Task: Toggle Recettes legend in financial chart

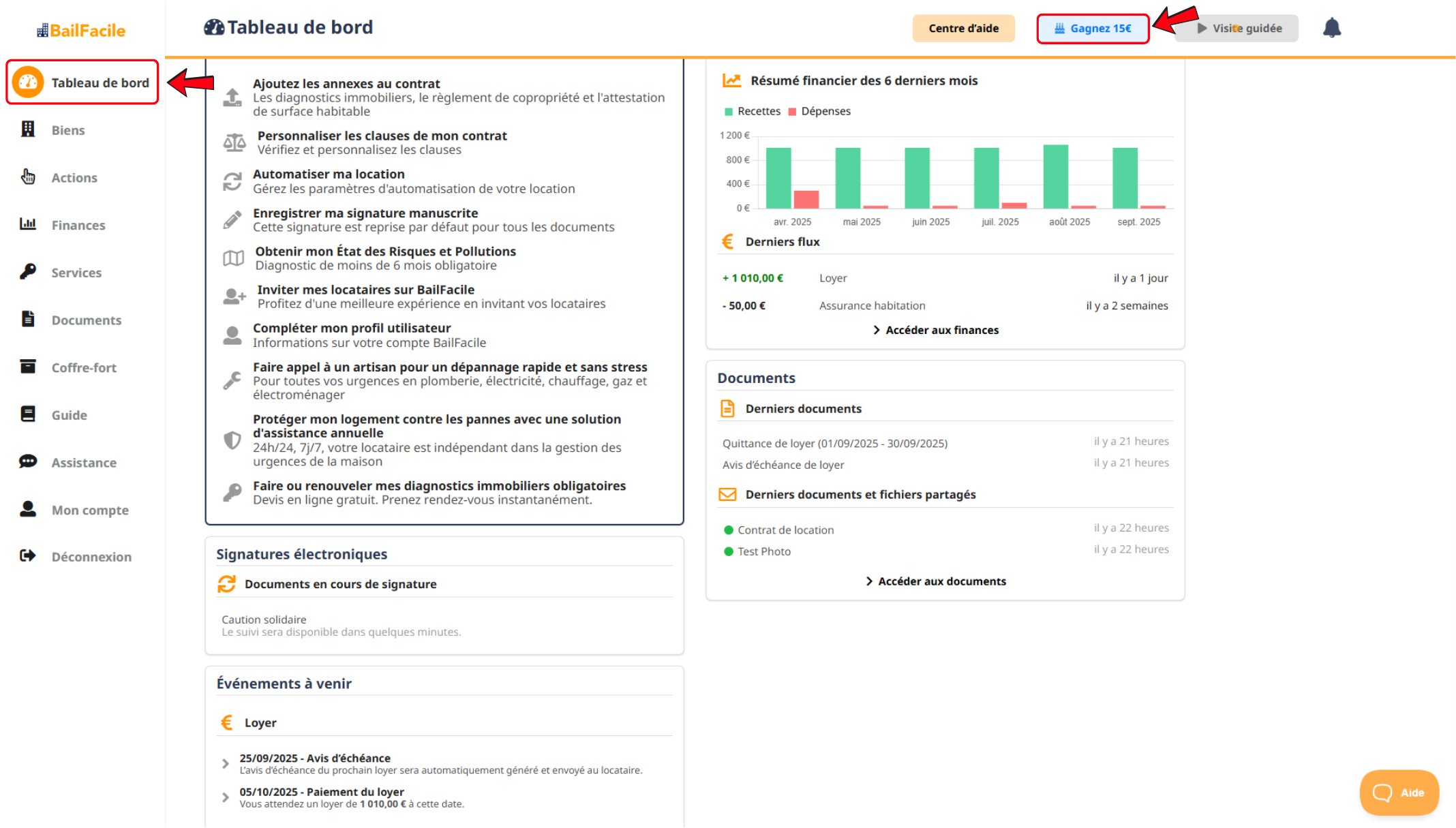Action: (x=753, y=111)
